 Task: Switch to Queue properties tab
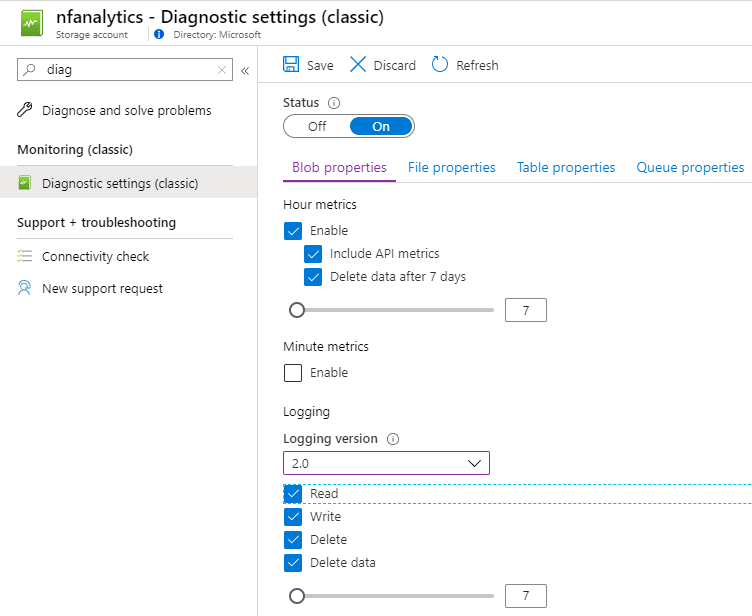tap(690, 167)
